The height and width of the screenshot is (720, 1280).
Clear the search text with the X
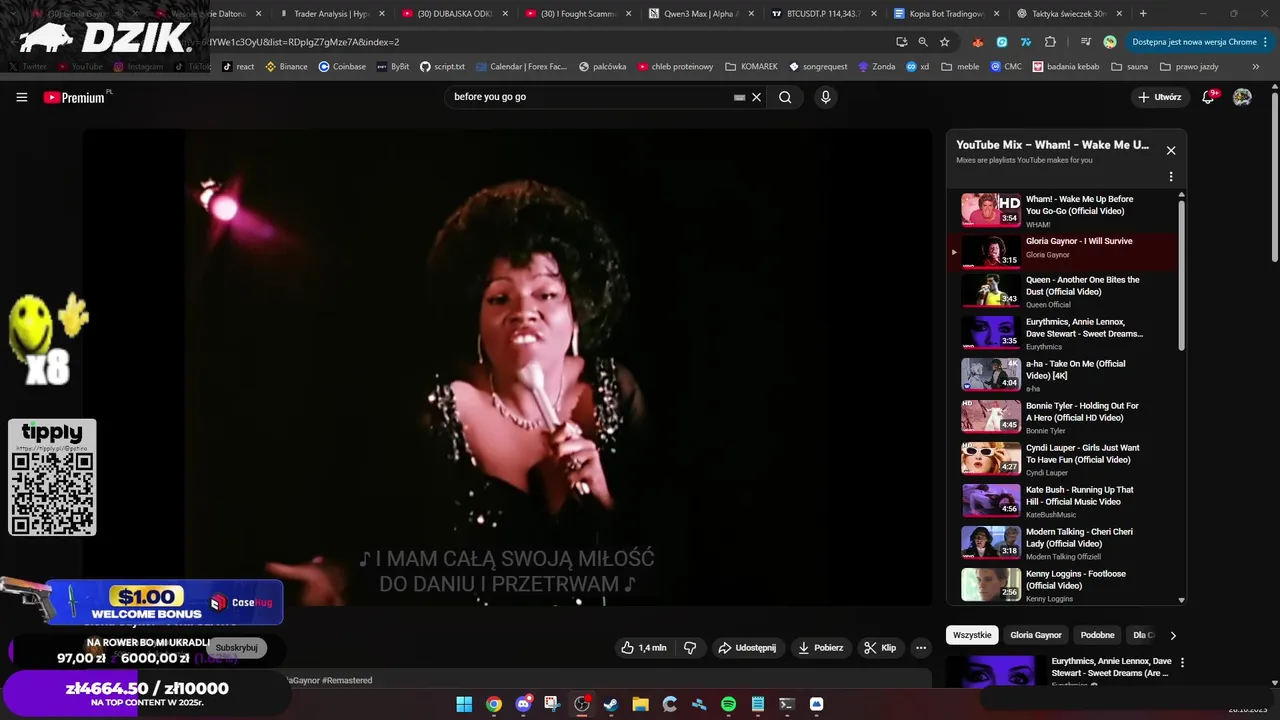pos(757,97)
